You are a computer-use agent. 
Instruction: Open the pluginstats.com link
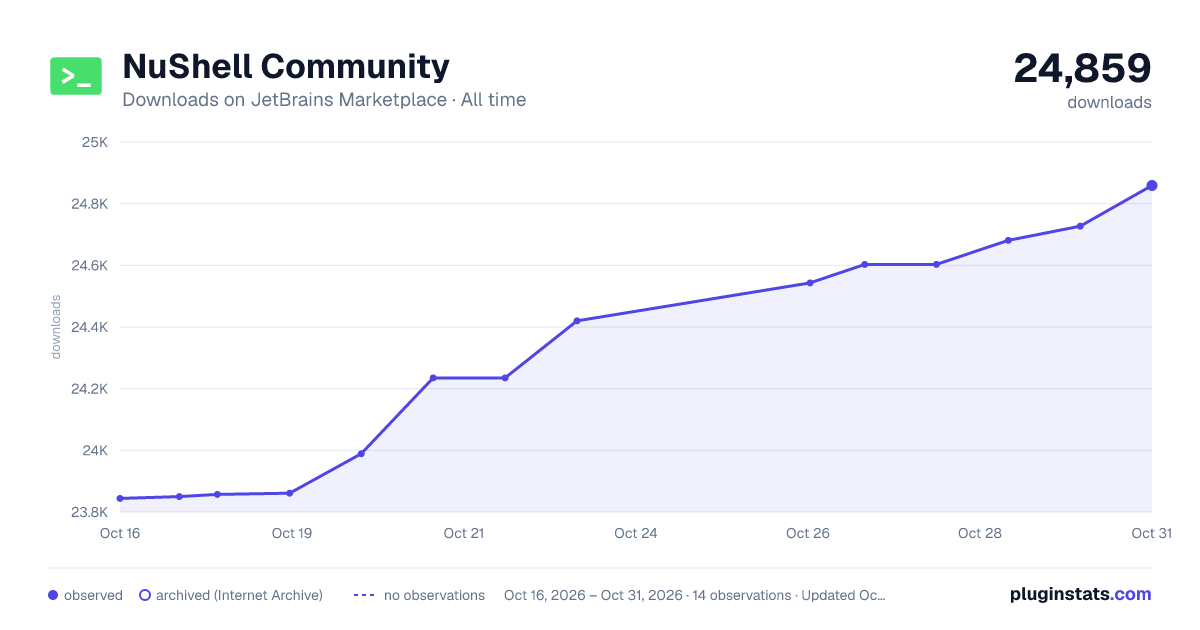pos(1081,594)
